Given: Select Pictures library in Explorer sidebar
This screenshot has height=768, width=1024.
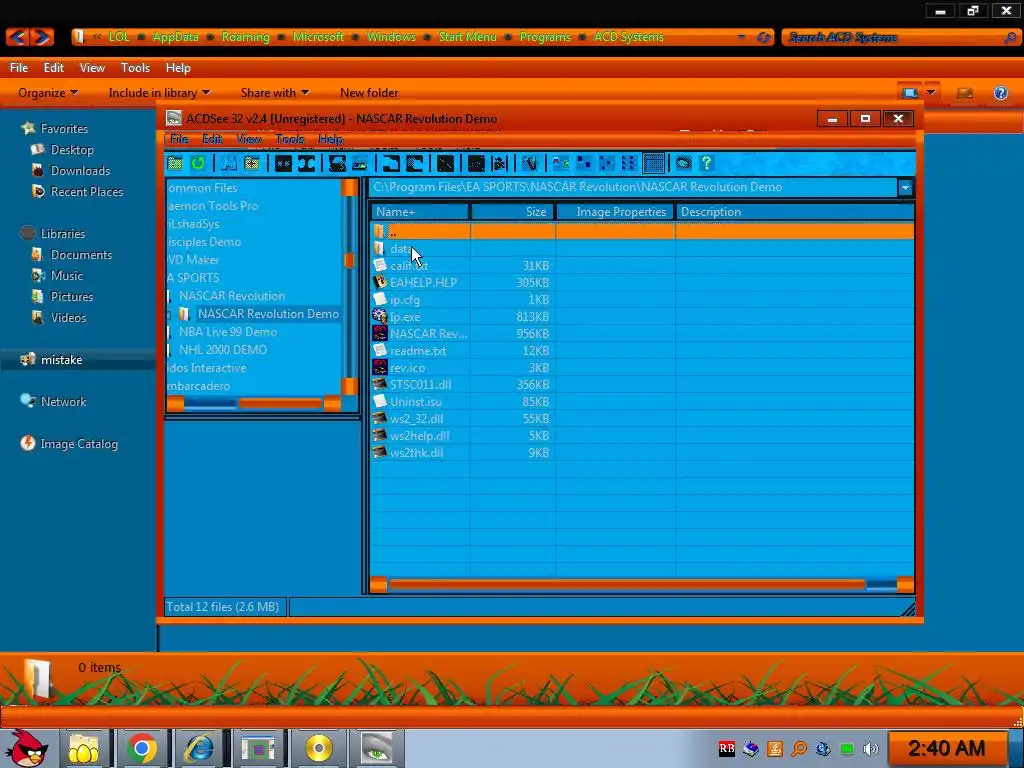Looking at the screenshot, I should click(72, 296).
